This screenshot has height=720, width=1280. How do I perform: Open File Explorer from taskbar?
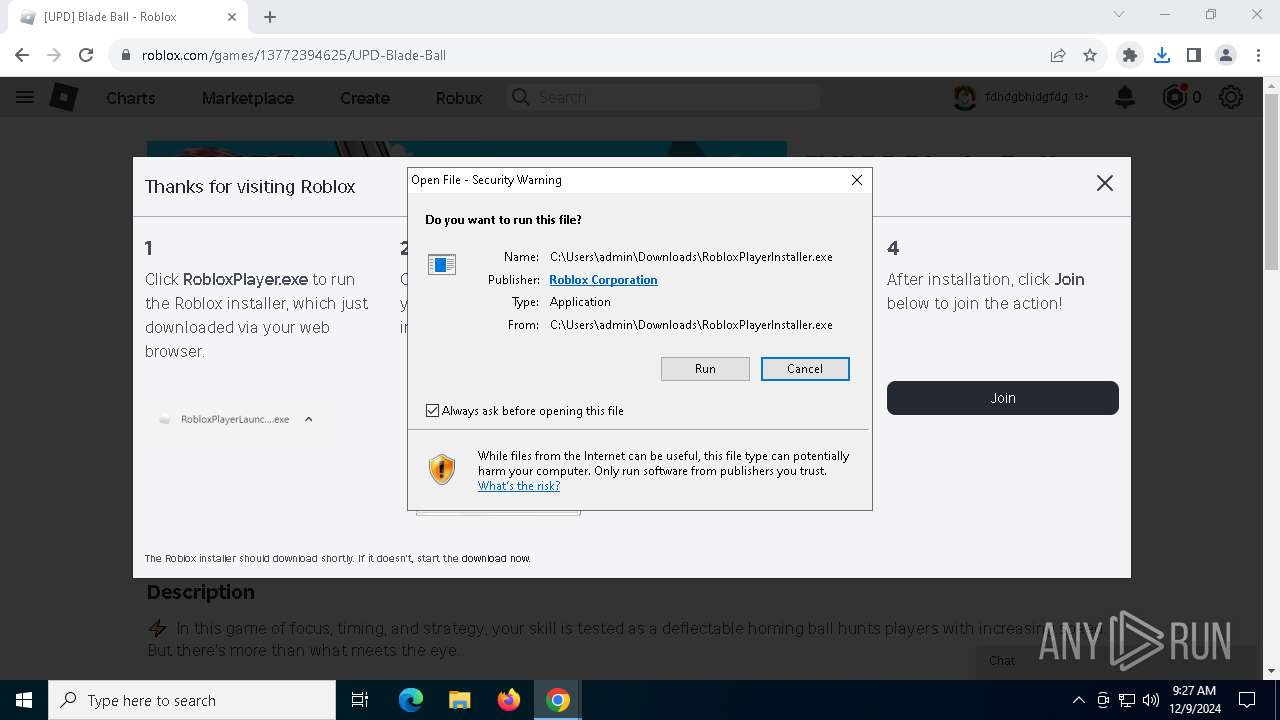click(459, 700)
